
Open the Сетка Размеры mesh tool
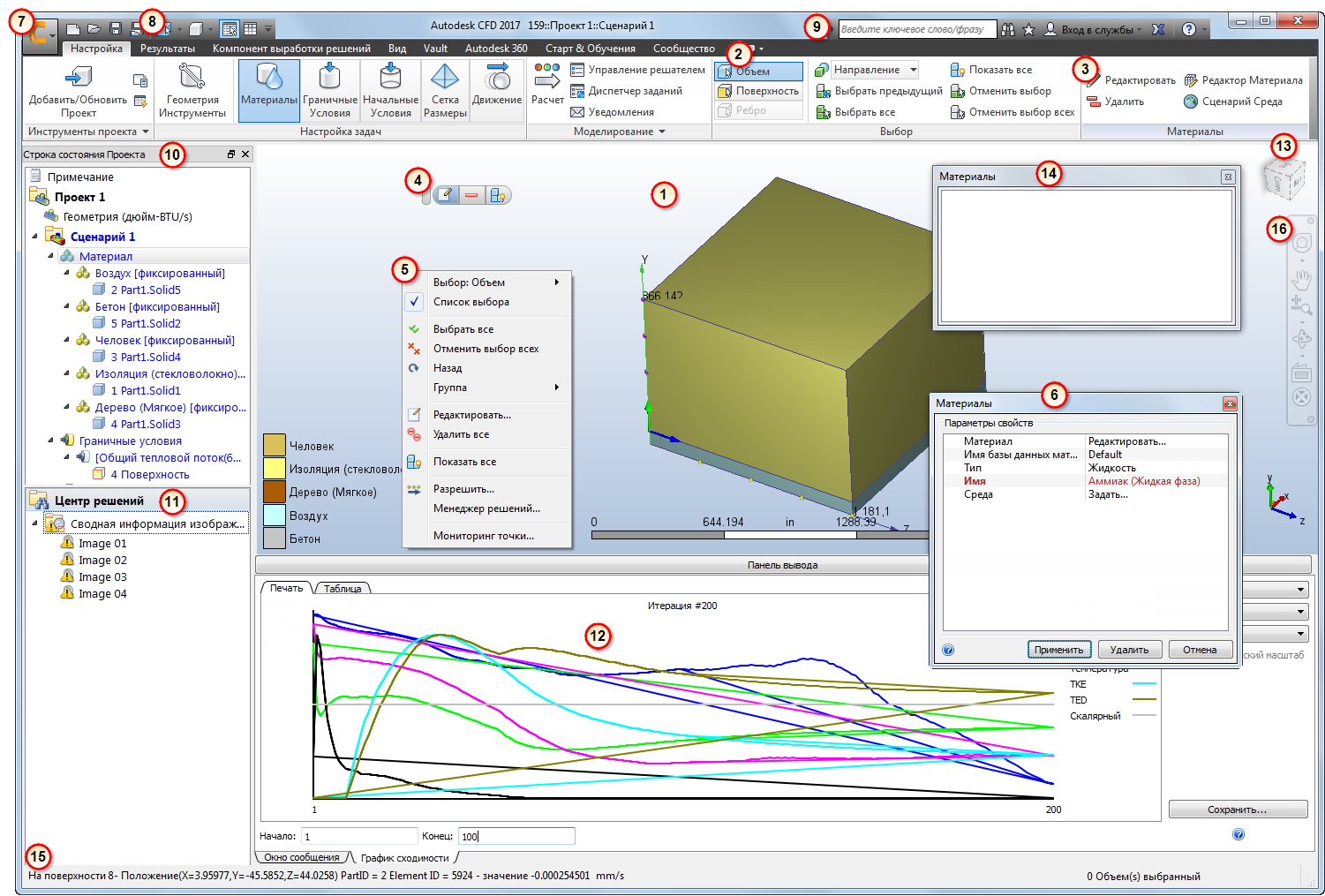[x=445, y=90]
